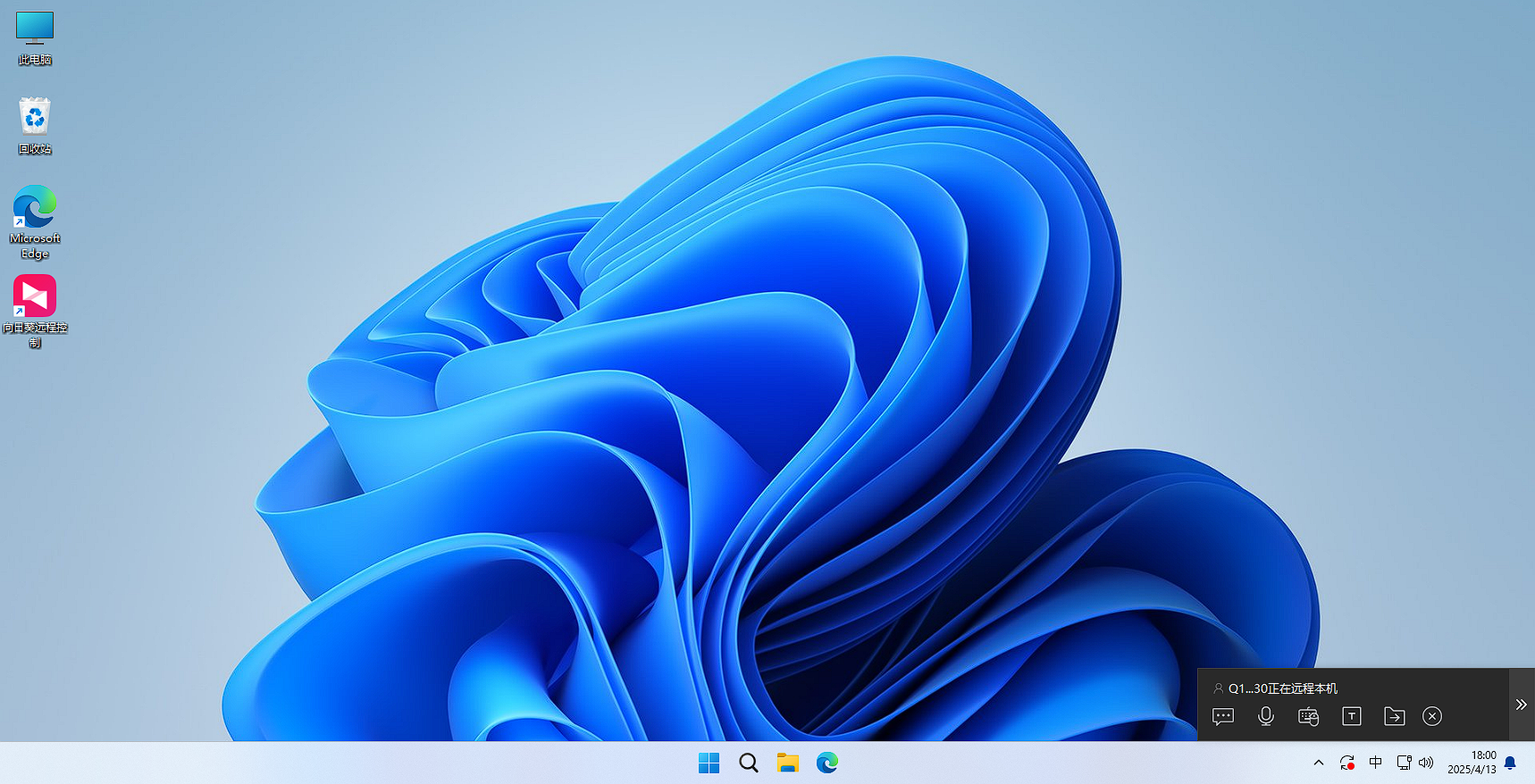Open the clock showing 18:00 2025/4/13

tap(1472, 763)
